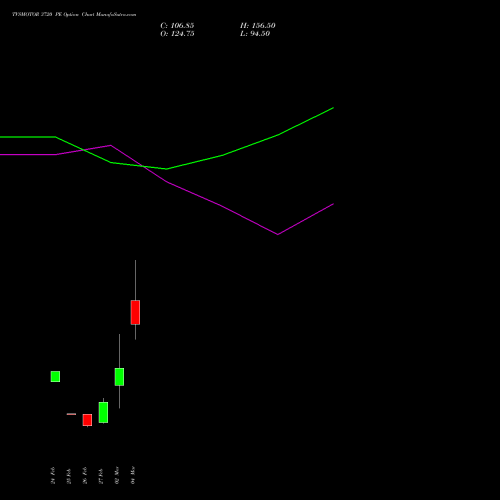The height and width of the screenshot is (500, 500).
Task: Select the close value C: 106.85
Action: pyautogui.click(x=177, y=26)
